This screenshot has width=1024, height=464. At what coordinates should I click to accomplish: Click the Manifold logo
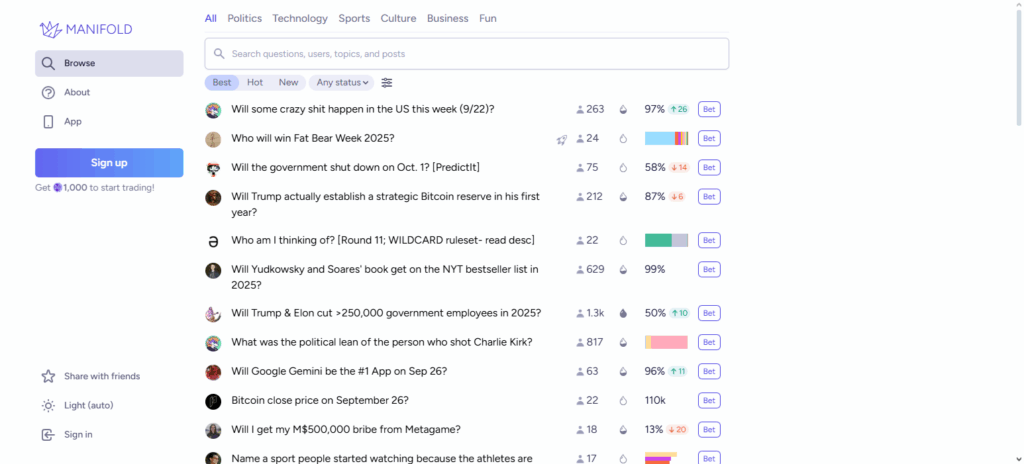(x=86, y=29)
